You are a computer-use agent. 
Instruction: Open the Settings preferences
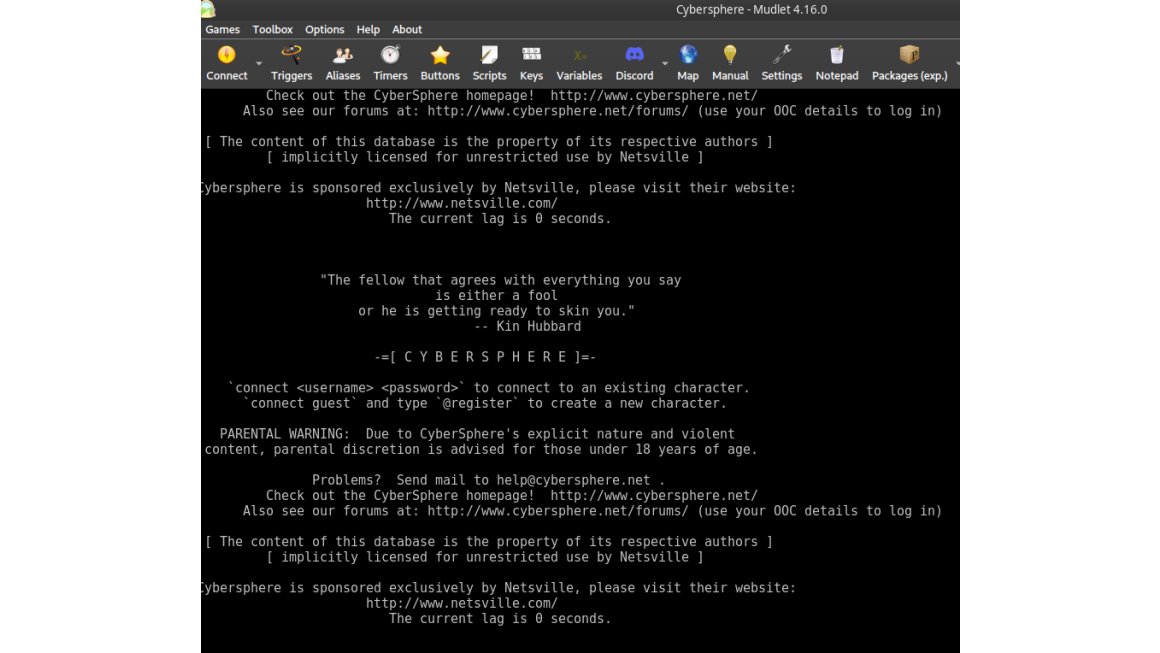coord(781,63)
